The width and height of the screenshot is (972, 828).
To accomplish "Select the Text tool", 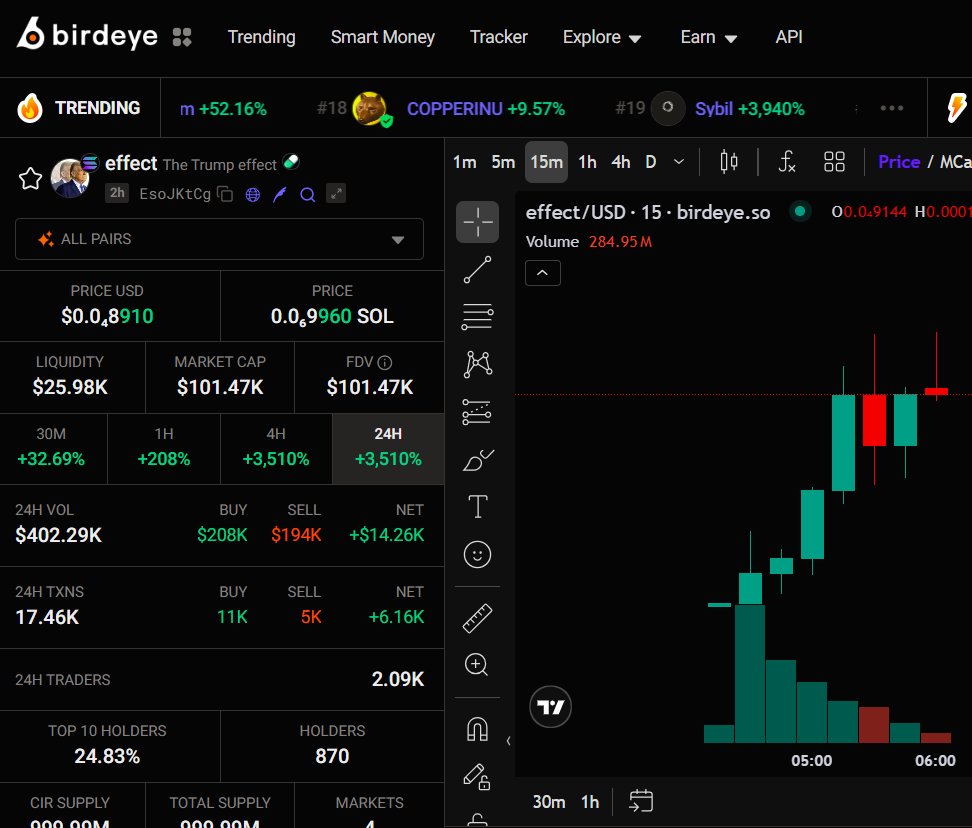I will tap(477, 507).
